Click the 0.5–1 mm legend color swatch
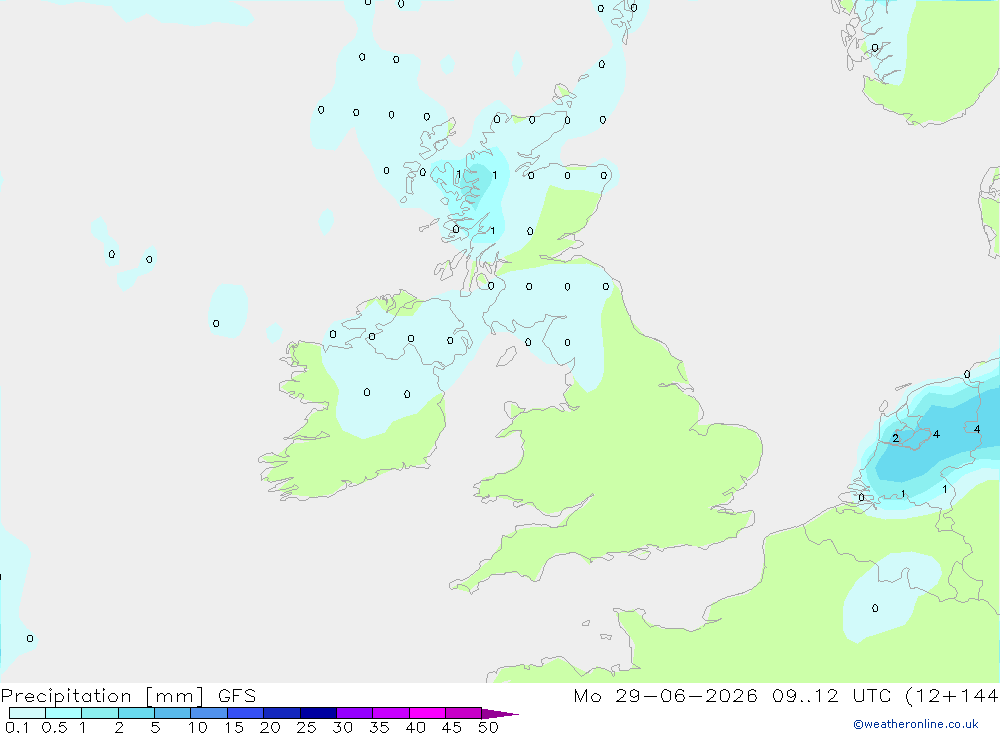This screenshot has width=1000, height=733. (64, 713)
